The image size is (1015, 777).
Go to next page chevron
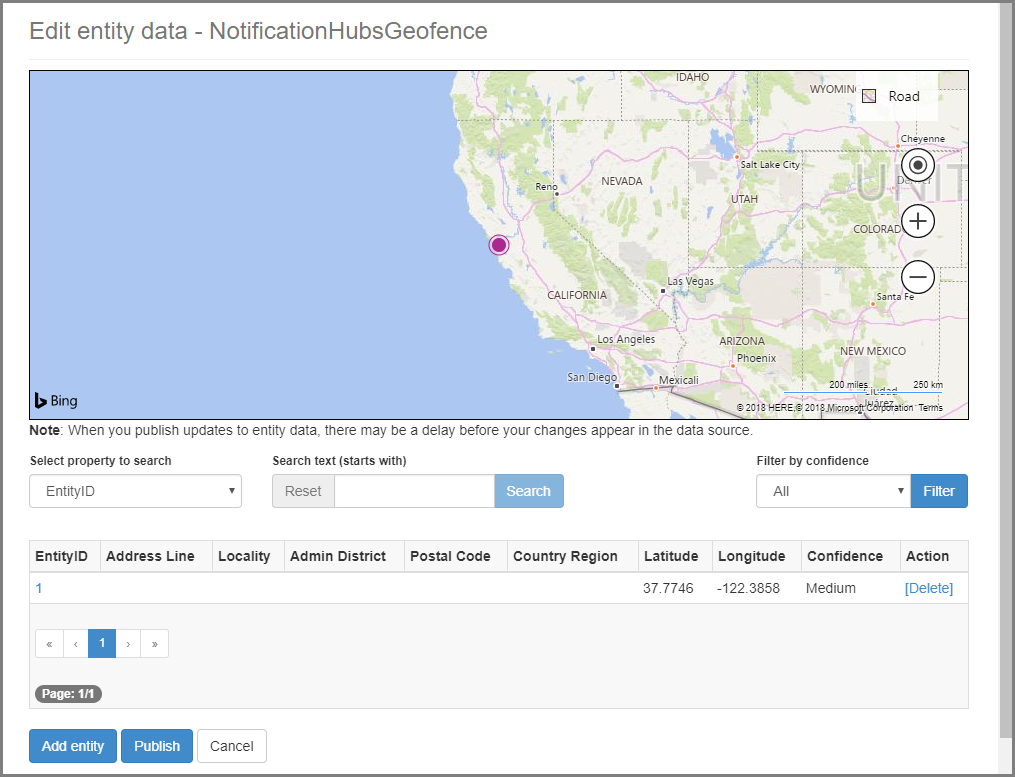[128, 643]
